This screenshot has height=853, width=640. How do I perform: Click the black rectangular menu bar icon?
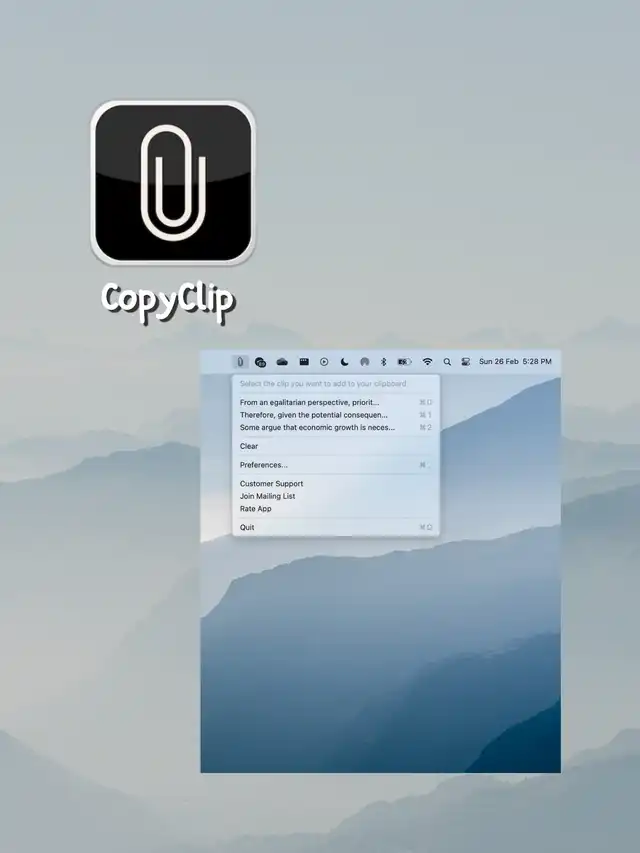(x=304, y=361)
